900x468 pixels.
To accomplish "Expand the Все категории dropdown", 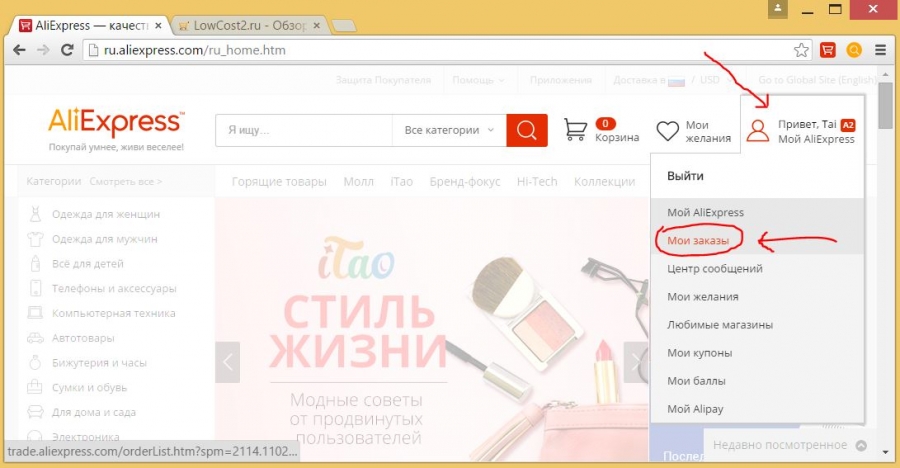I will click(x=449, y=130).
